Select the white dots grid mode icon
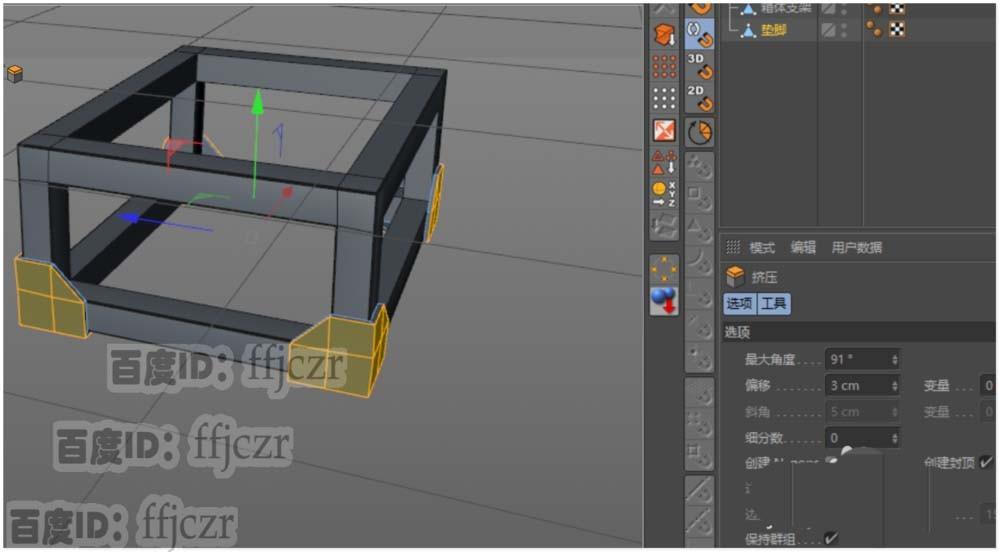 pos(664,98)
